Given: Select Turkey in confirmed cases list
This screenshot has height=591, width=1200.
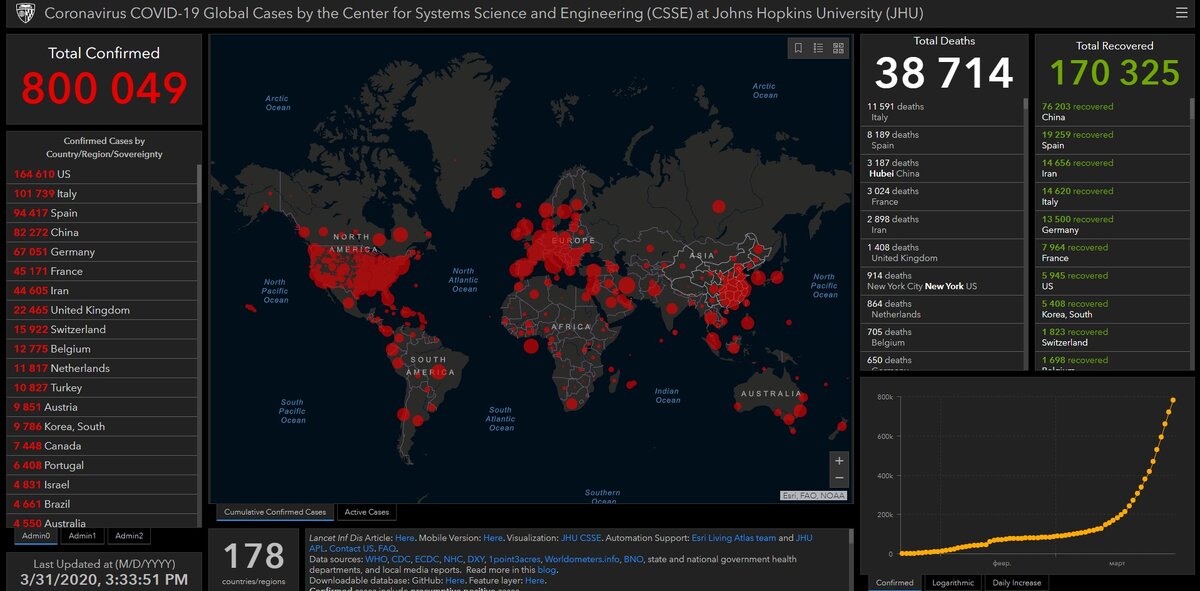Looking at the screenshot, I should 102,387.
